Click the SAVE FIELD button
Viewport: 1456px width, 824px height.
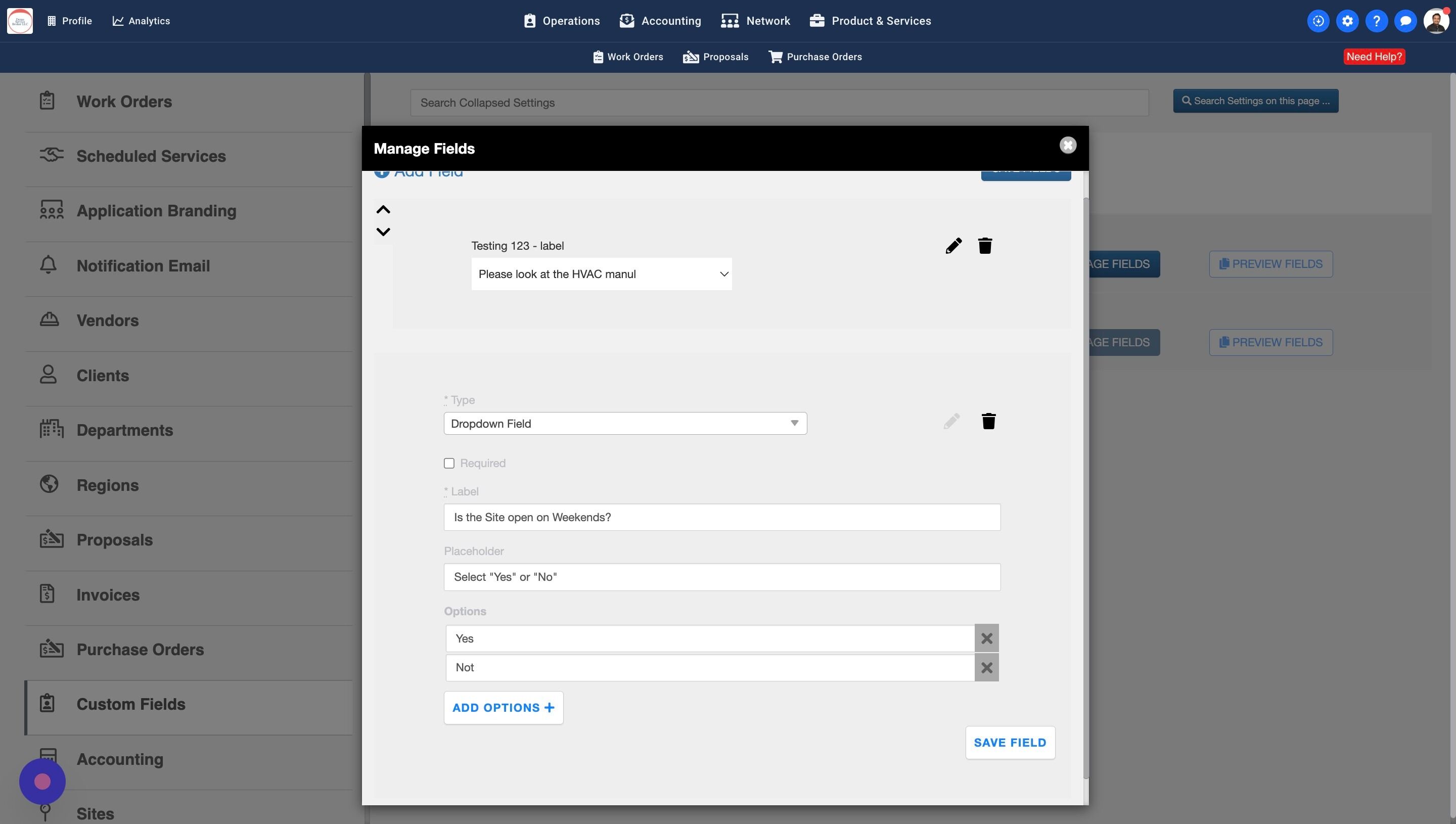click(1010, 743)
